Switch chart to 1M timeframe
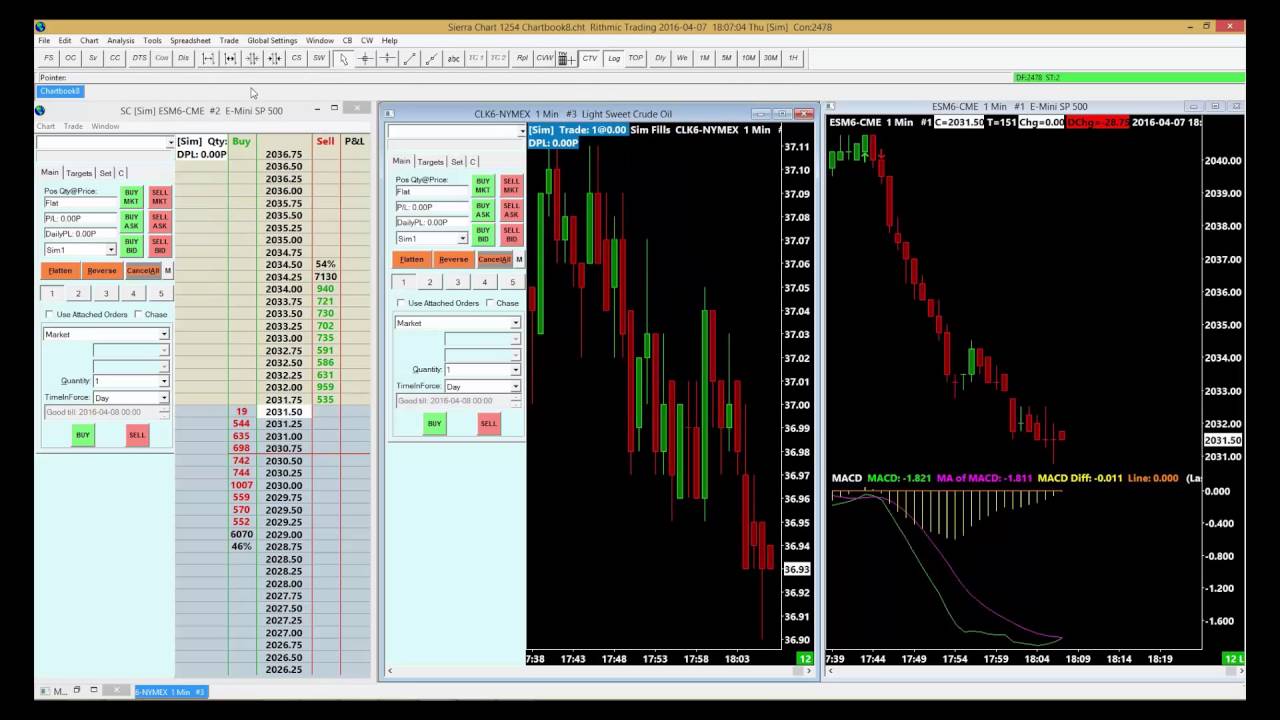The height and width of the screenshot is (720, 1280). point(704,58)
